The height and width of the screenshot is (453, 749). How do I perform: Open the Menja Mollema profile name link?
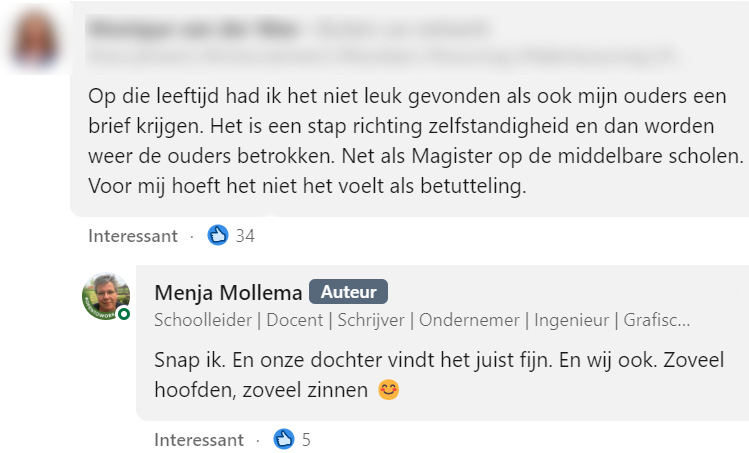click(x=227, y=292)
